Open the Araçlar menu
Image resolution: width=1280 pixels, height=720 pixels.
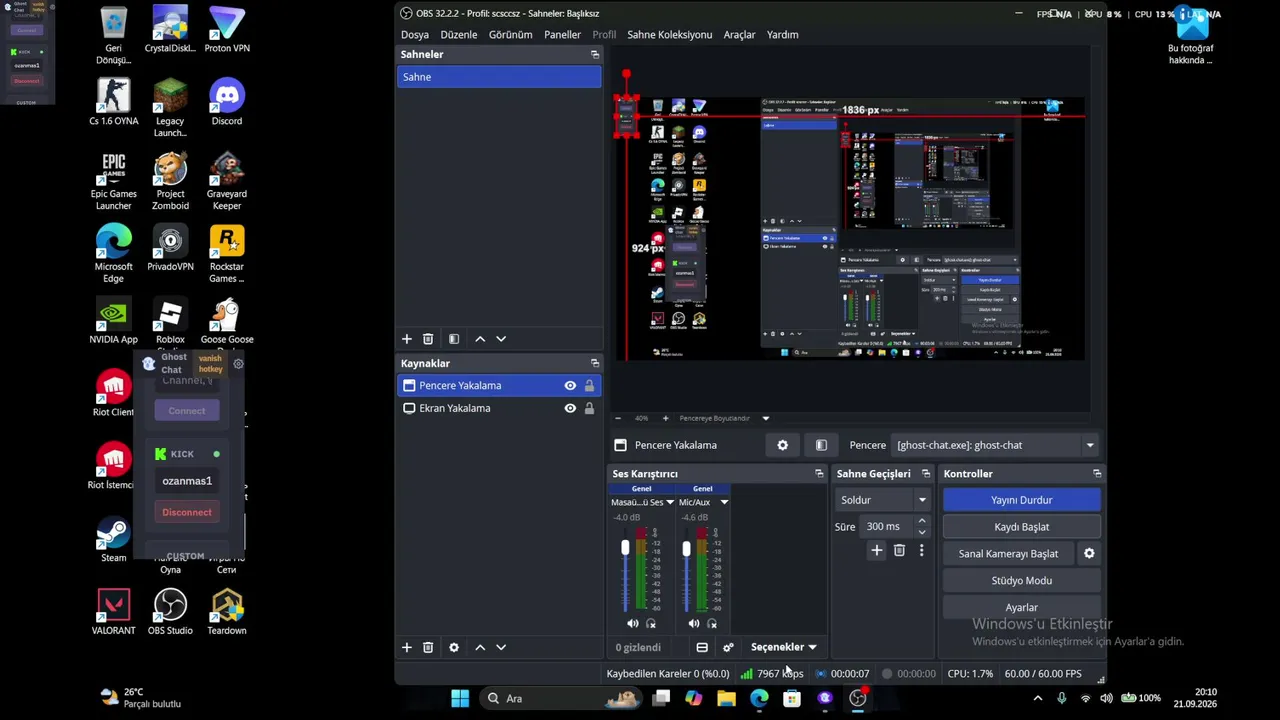[x=739, y=34]
